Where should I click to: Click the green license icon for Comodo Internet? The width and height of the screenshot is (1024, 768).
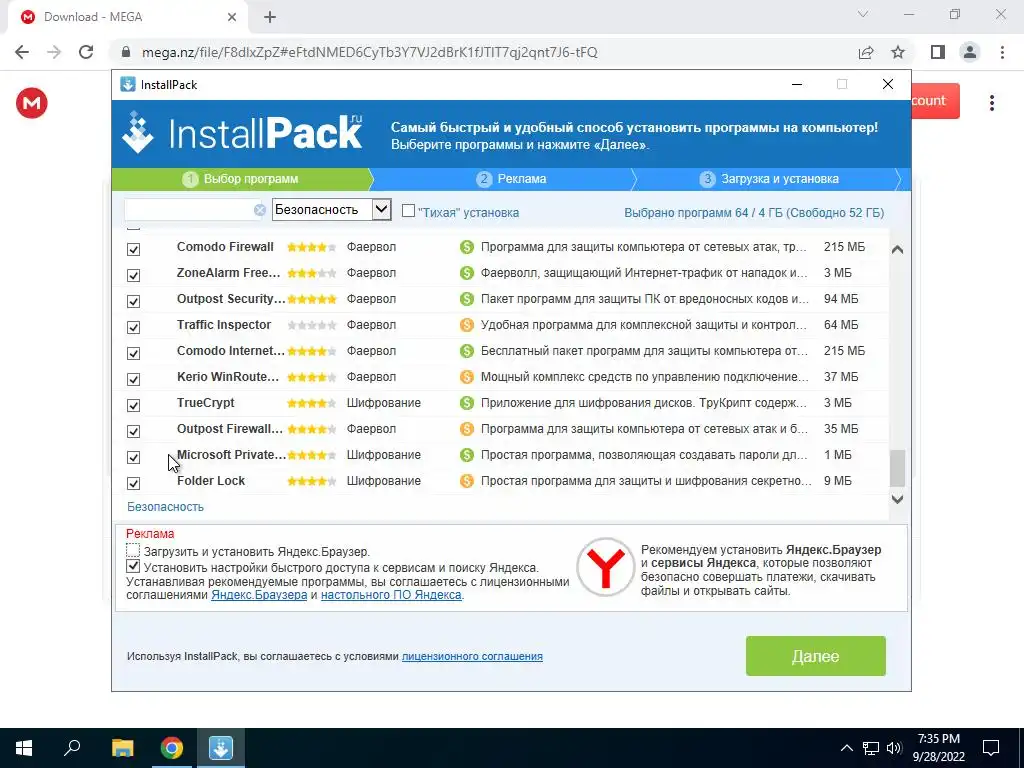[466, 351]
